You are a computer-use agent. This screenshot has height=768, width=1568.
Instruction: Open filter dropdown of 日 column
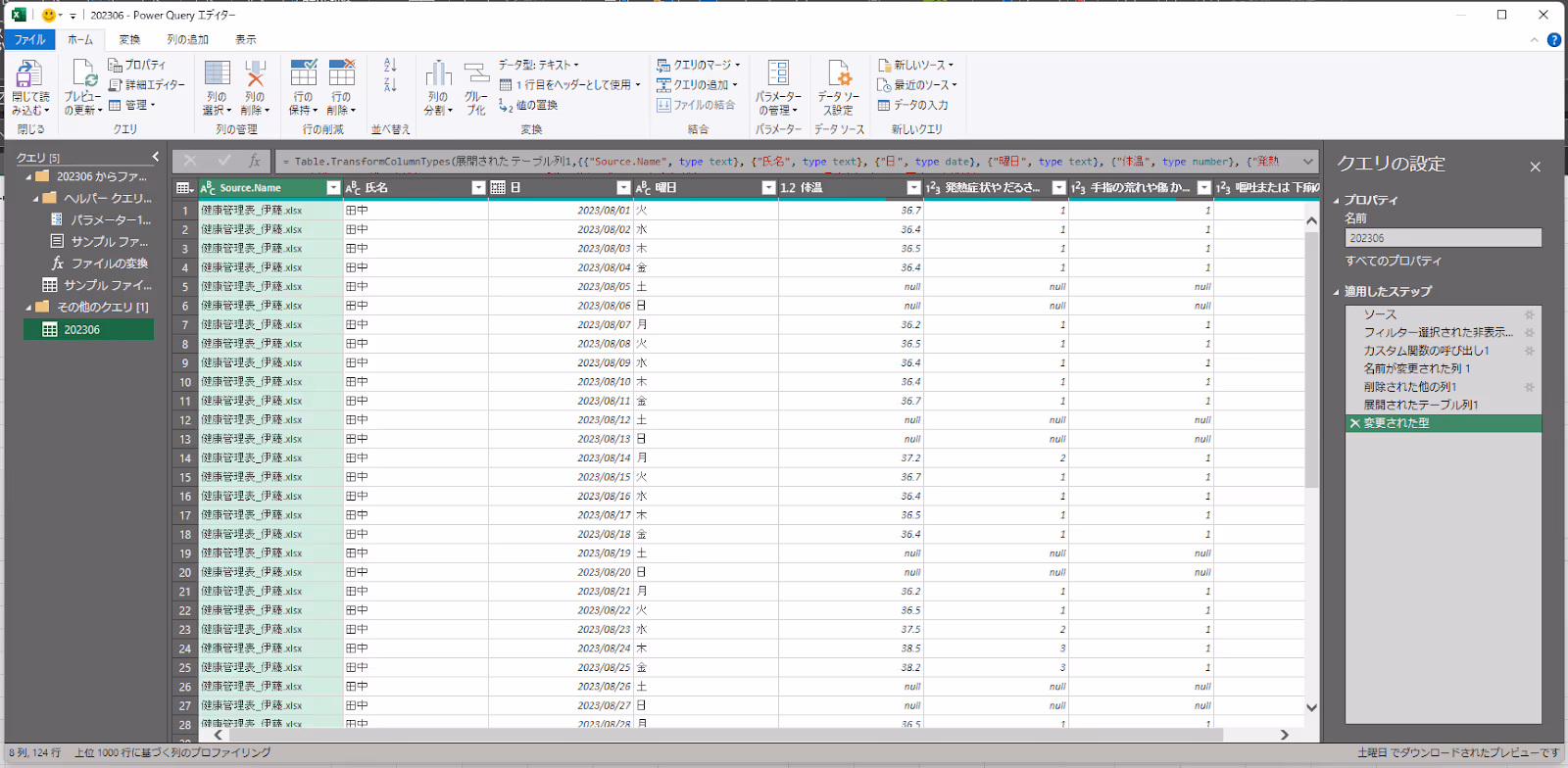click(x=623, y=188)
